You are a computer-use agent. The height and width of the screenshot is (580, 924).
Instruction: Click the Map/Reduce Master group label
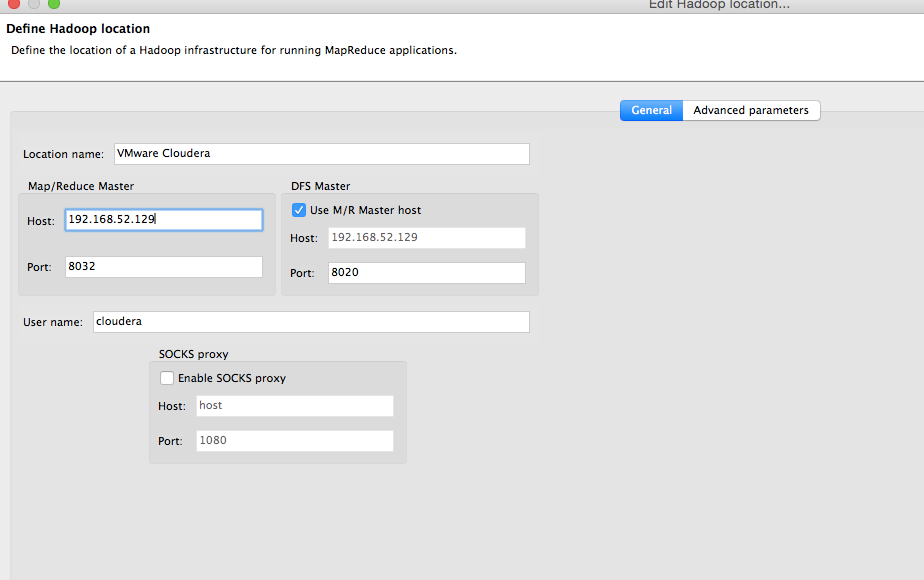(81, 186)
